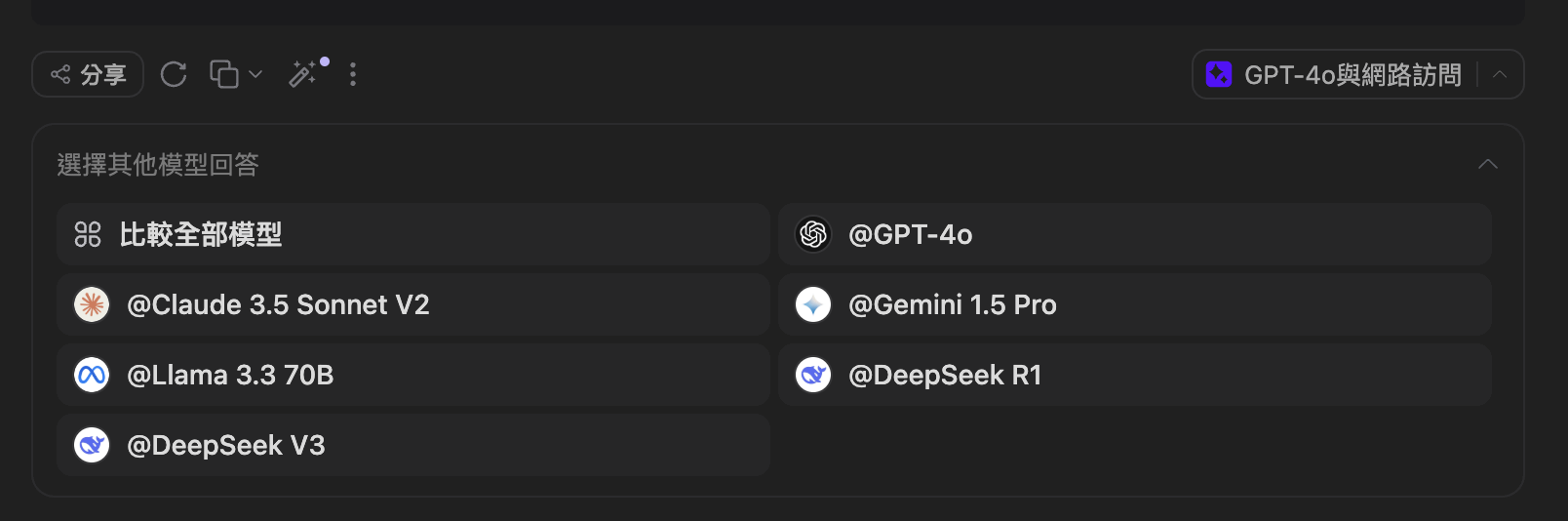Open the three-dot more options menu
The width and height of the screenshot is (1568, 521).
[353, 74]
